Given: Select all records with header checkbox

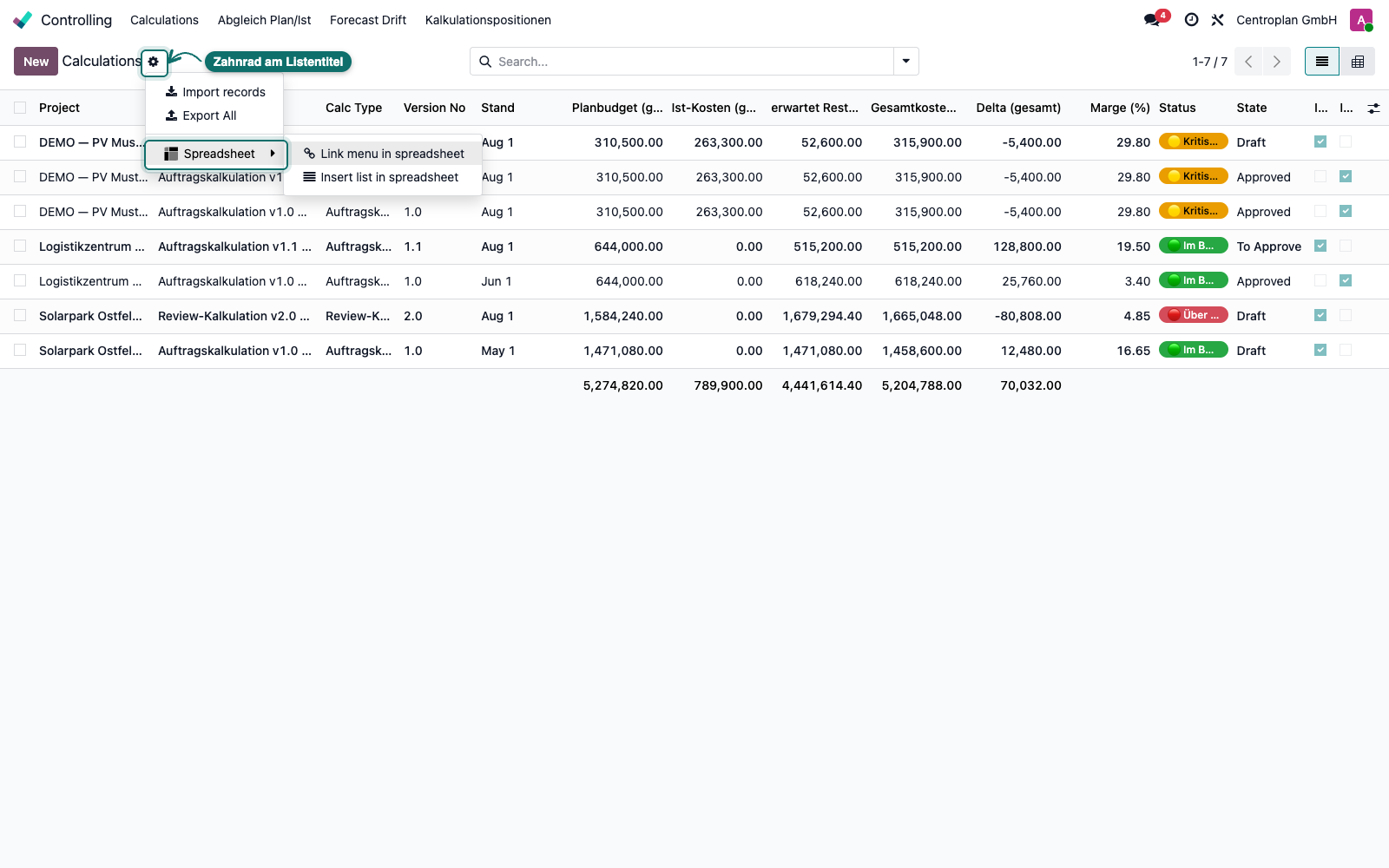Looking at the screenshot, I should 20,108.
